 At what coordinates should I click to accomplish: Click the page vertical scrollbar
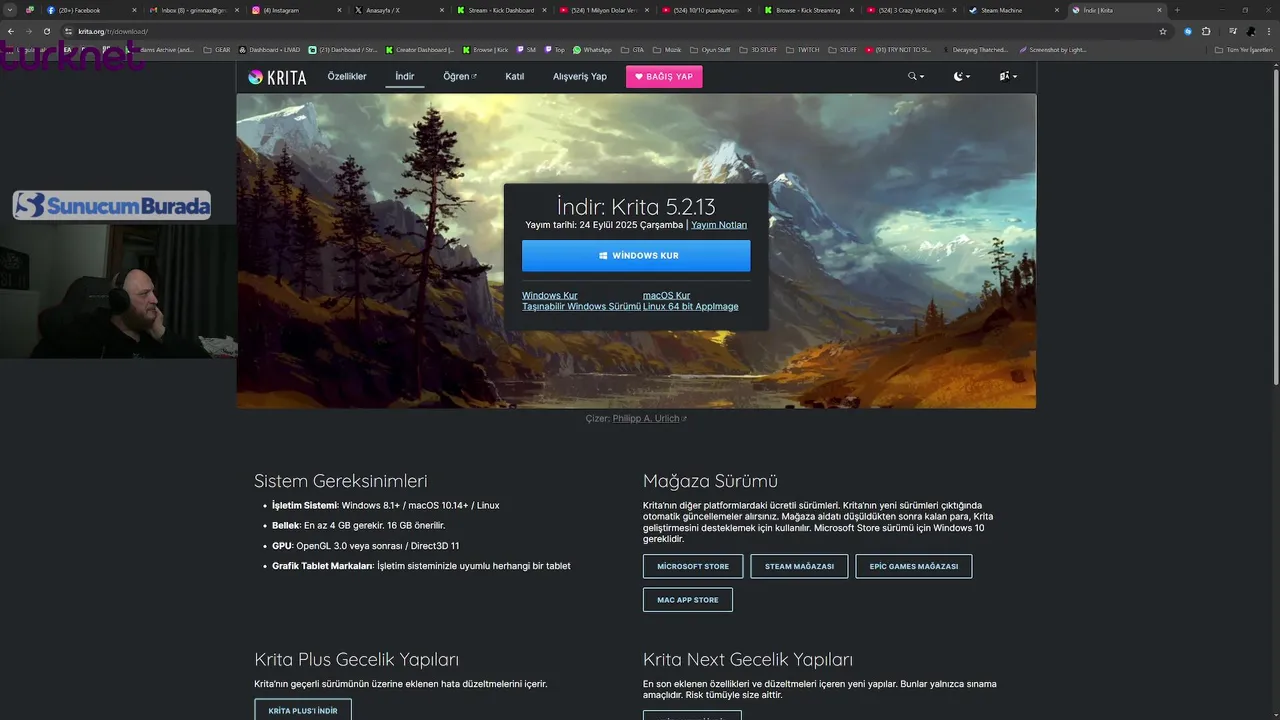(x=1276, y=225)
